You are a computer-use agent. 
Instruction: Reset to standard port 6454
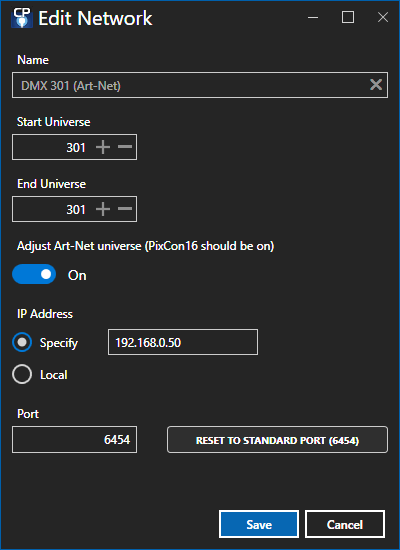tap(277, 440)
